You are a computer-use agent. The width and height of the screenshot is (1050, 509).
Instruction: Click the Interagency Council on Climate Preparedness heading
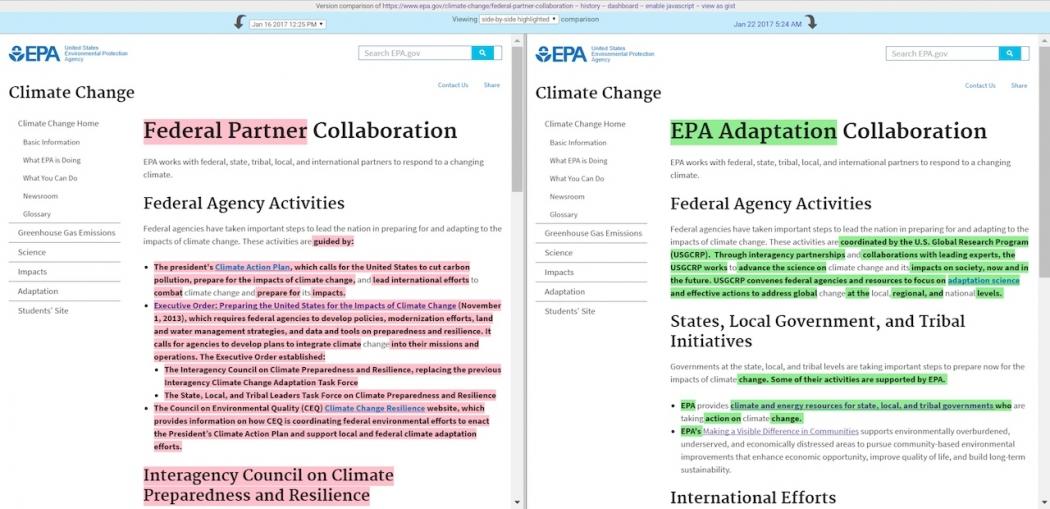[269, 486]
